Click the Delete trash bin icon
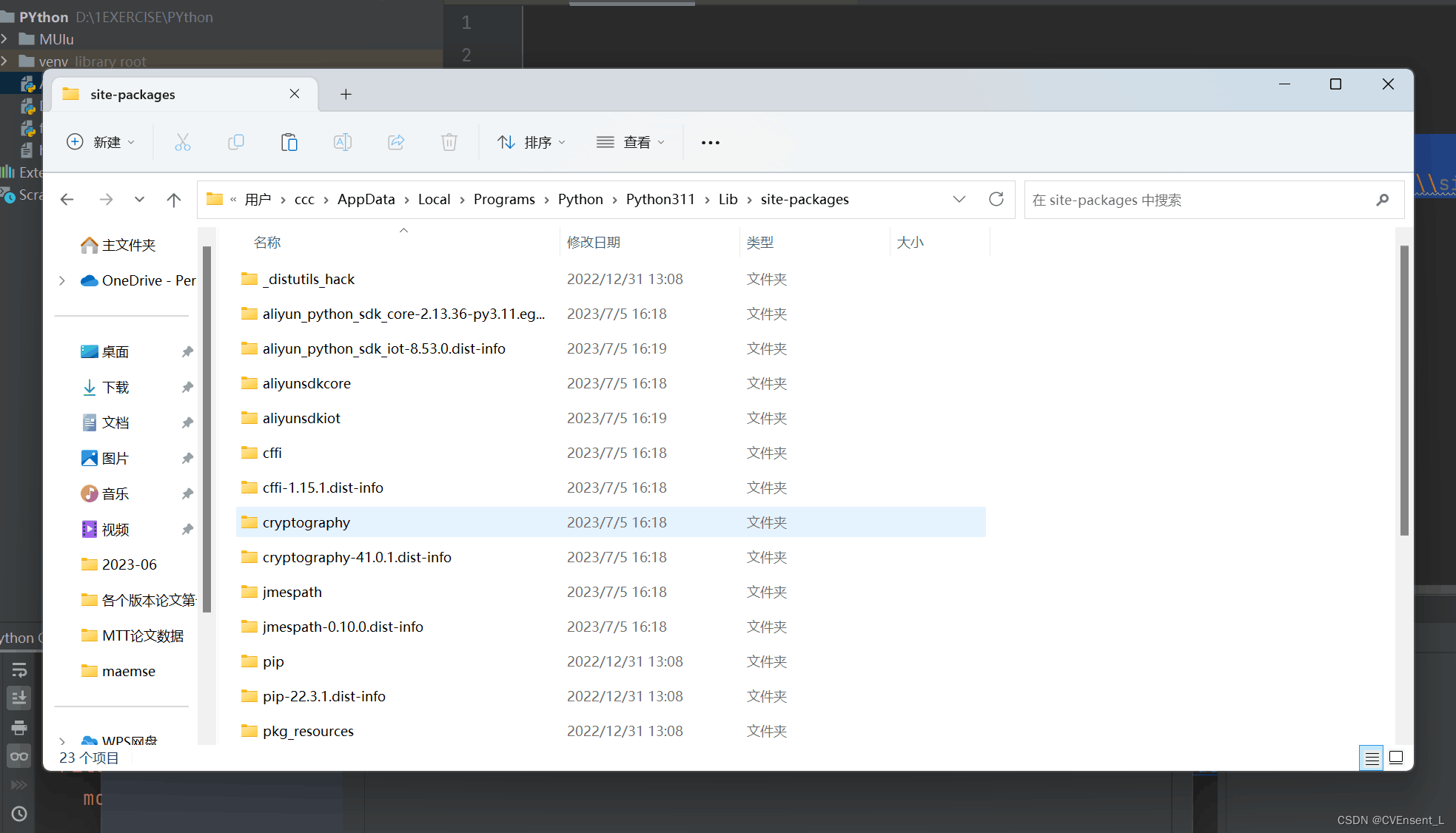The image size is (1456, 833). coord(449,142)
